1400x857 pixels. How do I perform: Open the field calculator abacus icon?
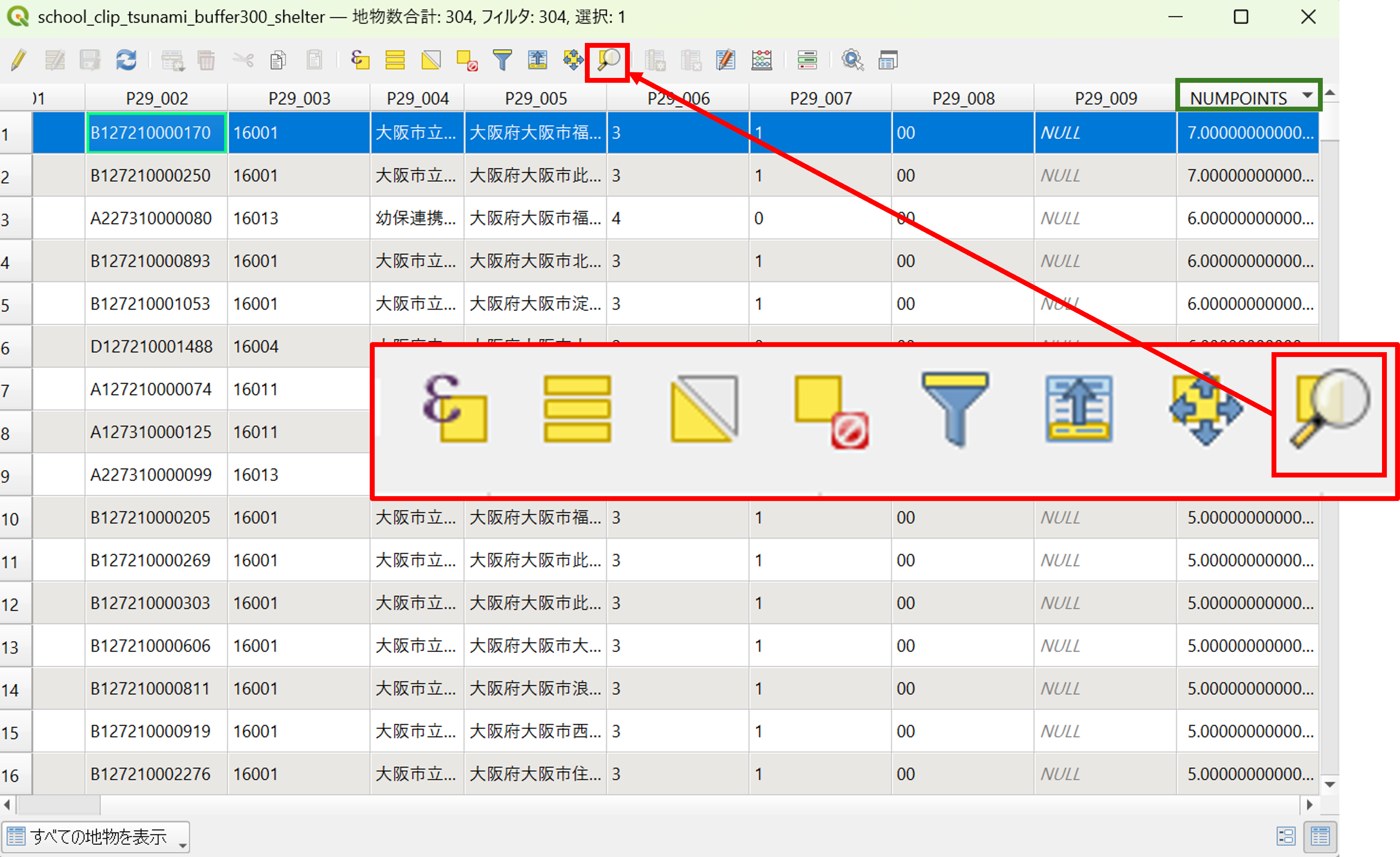point(761,60)
